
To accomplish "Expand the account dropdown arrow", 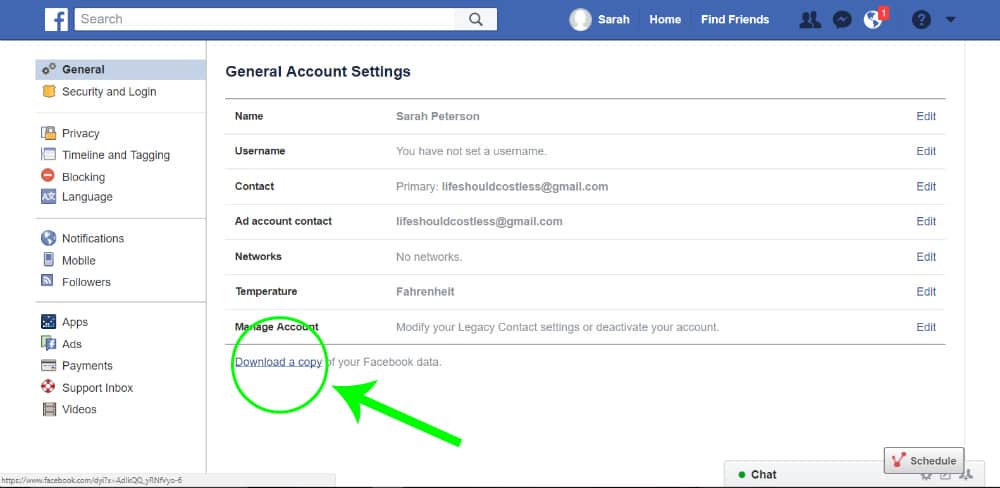I will [x=950, y=20].
